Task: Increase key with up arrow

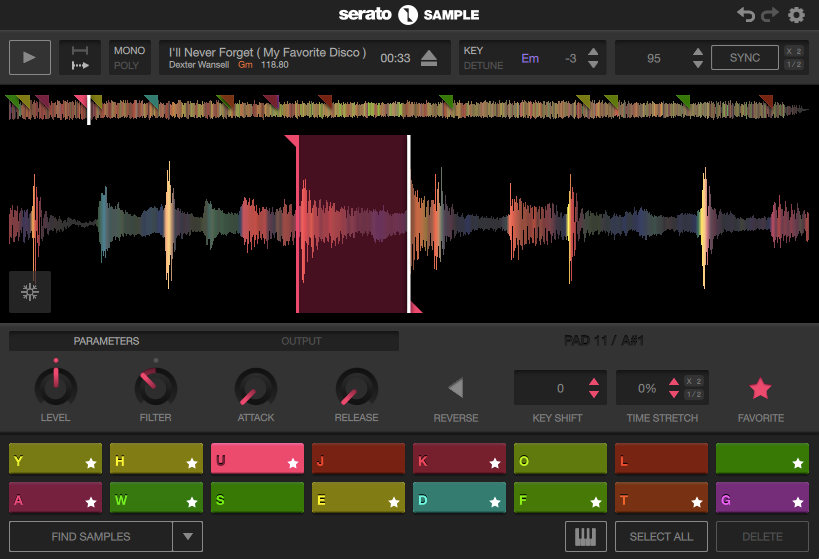Action: [593, 52]
